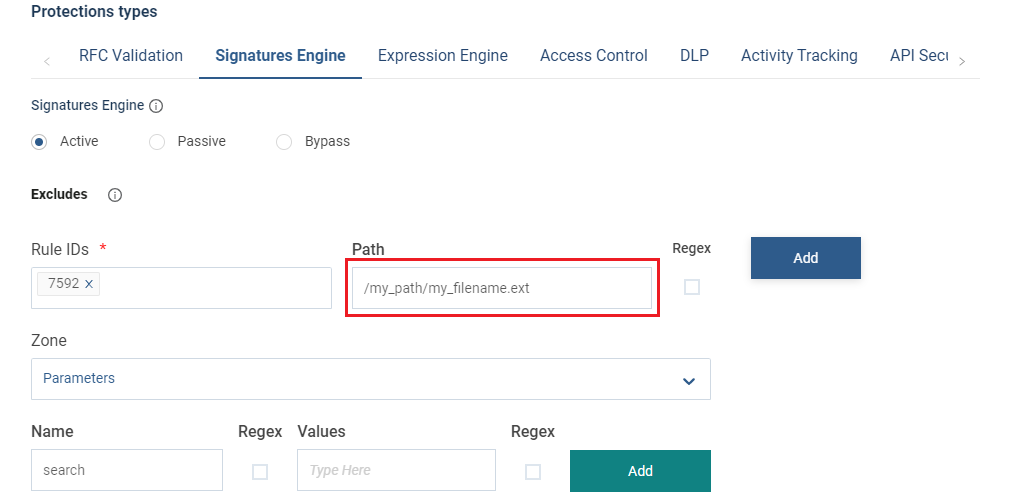This screenshot has height=500, width=1016.
Task: Click info icon beside Excludes heading
Action: point(114,195)
